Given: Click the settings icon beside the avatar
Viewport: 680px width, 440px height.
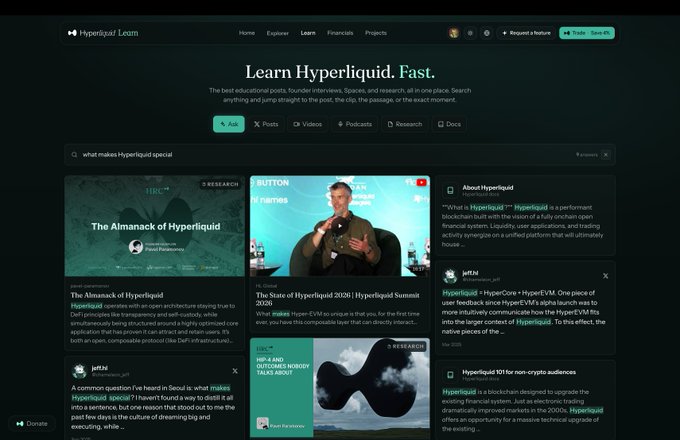Looking at the screenshot, I should tap(470, 33).
